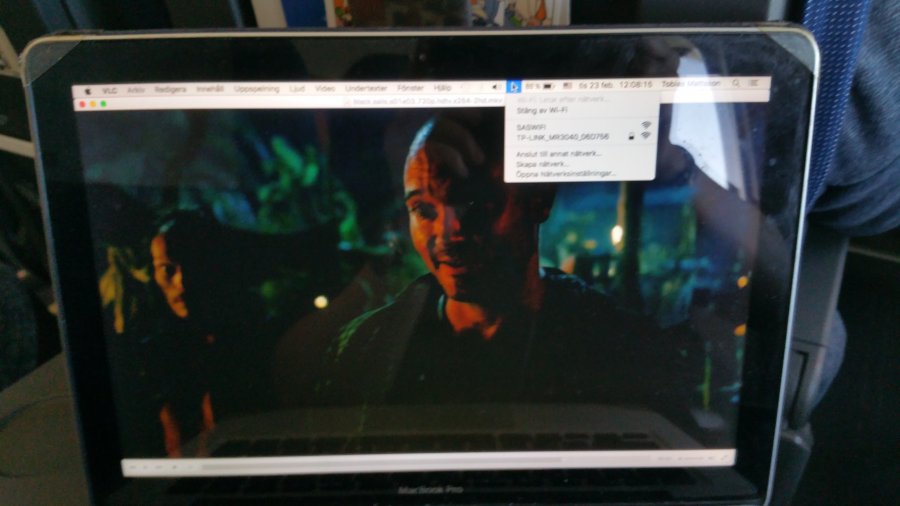This screenshot has height=506, width=900.
Task: Click the VLC playback progress bar
Action: [x=400, y=462]
